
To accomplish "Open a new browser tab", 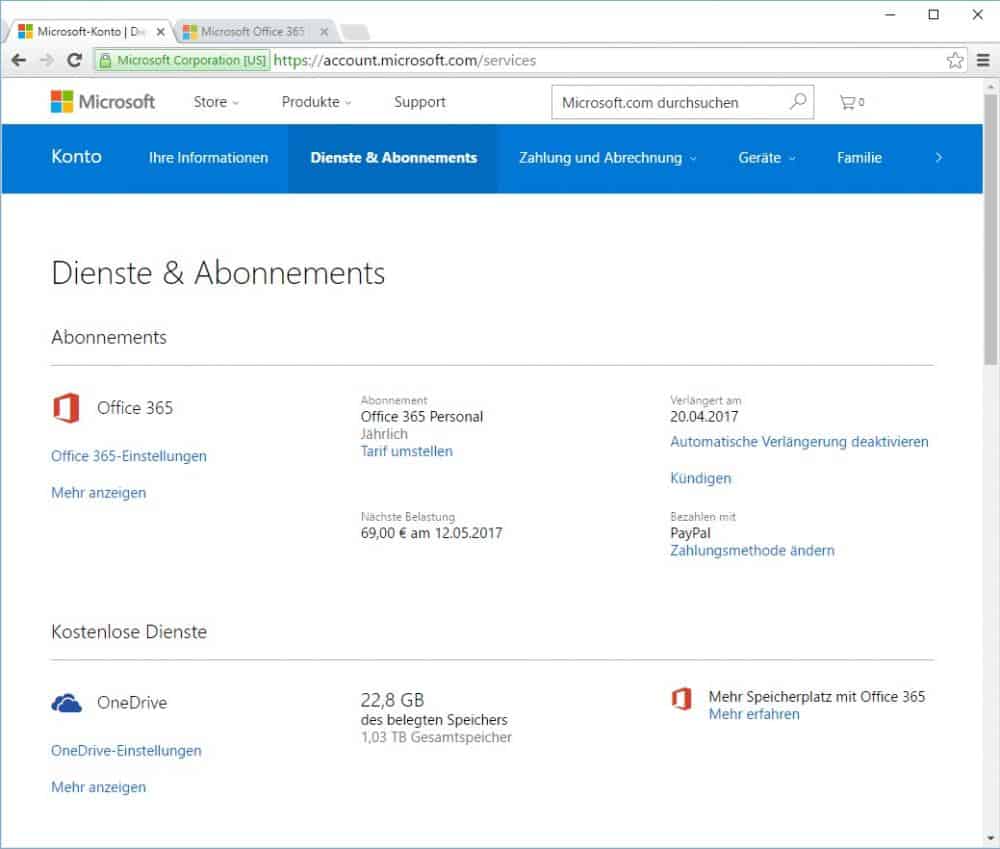I will pyautogui.click(x=355, y=31).
